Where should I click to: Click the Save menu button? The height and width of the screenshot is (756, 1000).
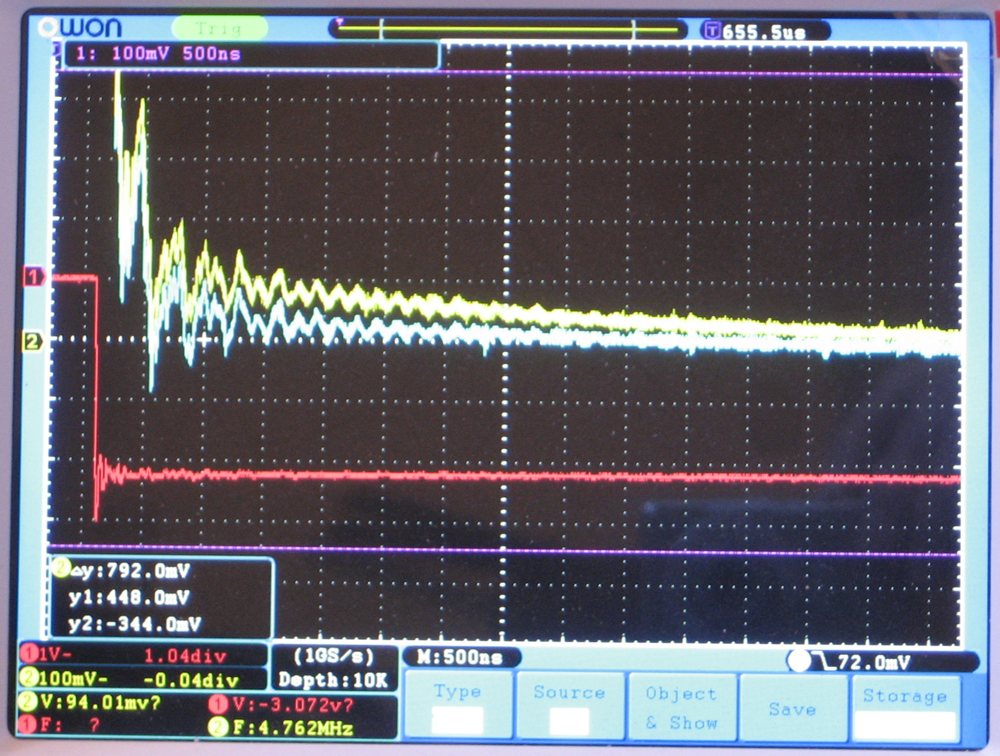(792, 708)
